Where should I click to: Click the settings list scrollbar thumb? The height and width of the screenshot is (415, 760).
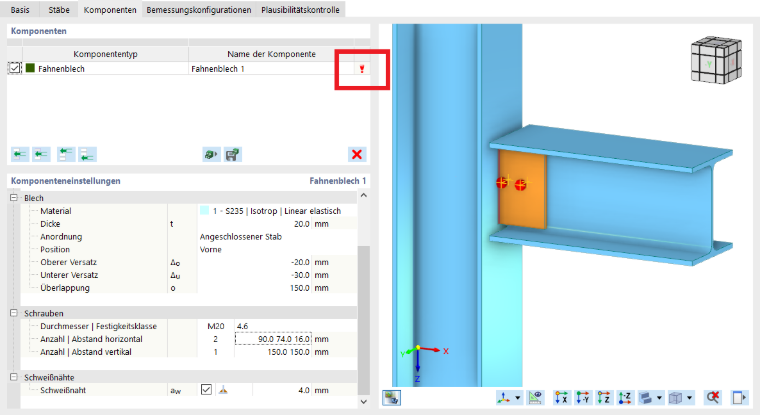click(364, 320)
